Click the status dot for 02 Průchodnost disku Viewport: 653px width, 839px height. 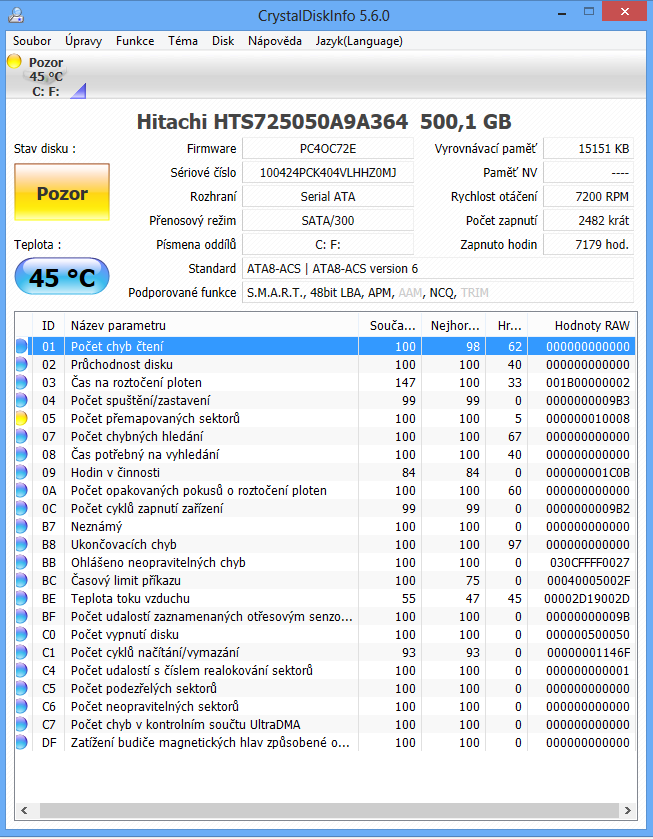(x=21, y=364)
